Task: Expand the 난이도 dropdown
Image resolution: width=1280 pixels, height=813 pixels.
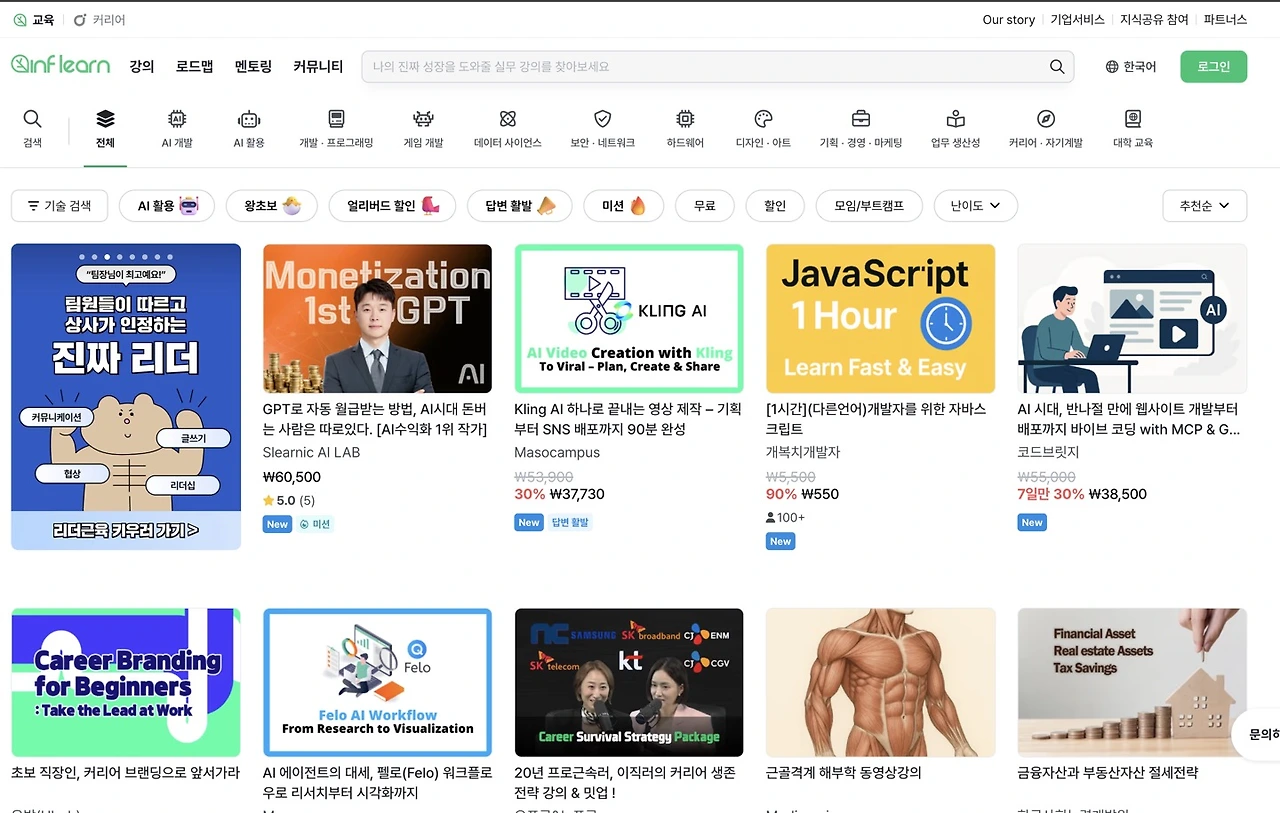Action: tap(976, 206)
